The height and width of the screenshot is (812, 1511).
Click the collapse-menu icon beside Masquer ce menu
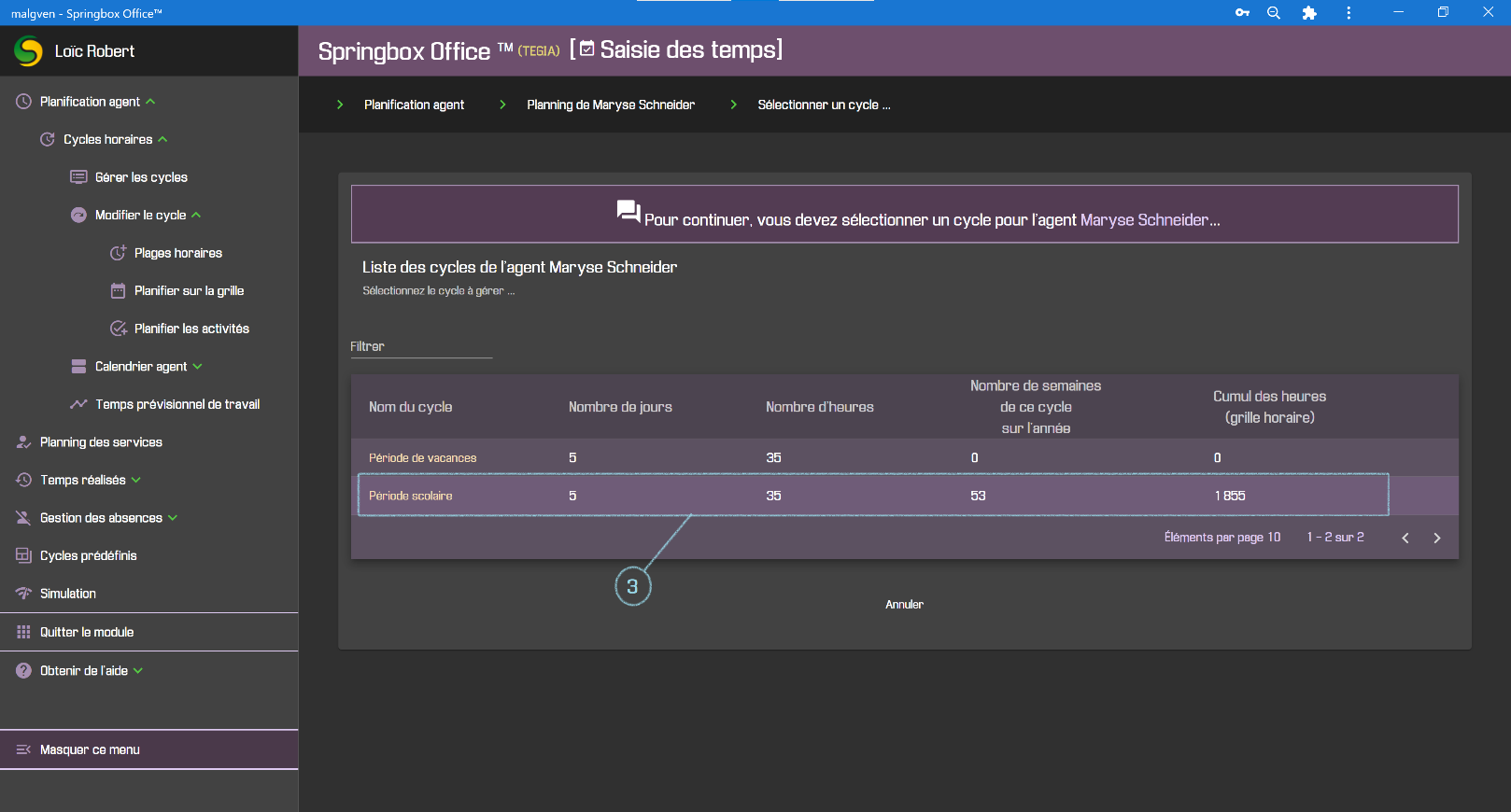23,749
